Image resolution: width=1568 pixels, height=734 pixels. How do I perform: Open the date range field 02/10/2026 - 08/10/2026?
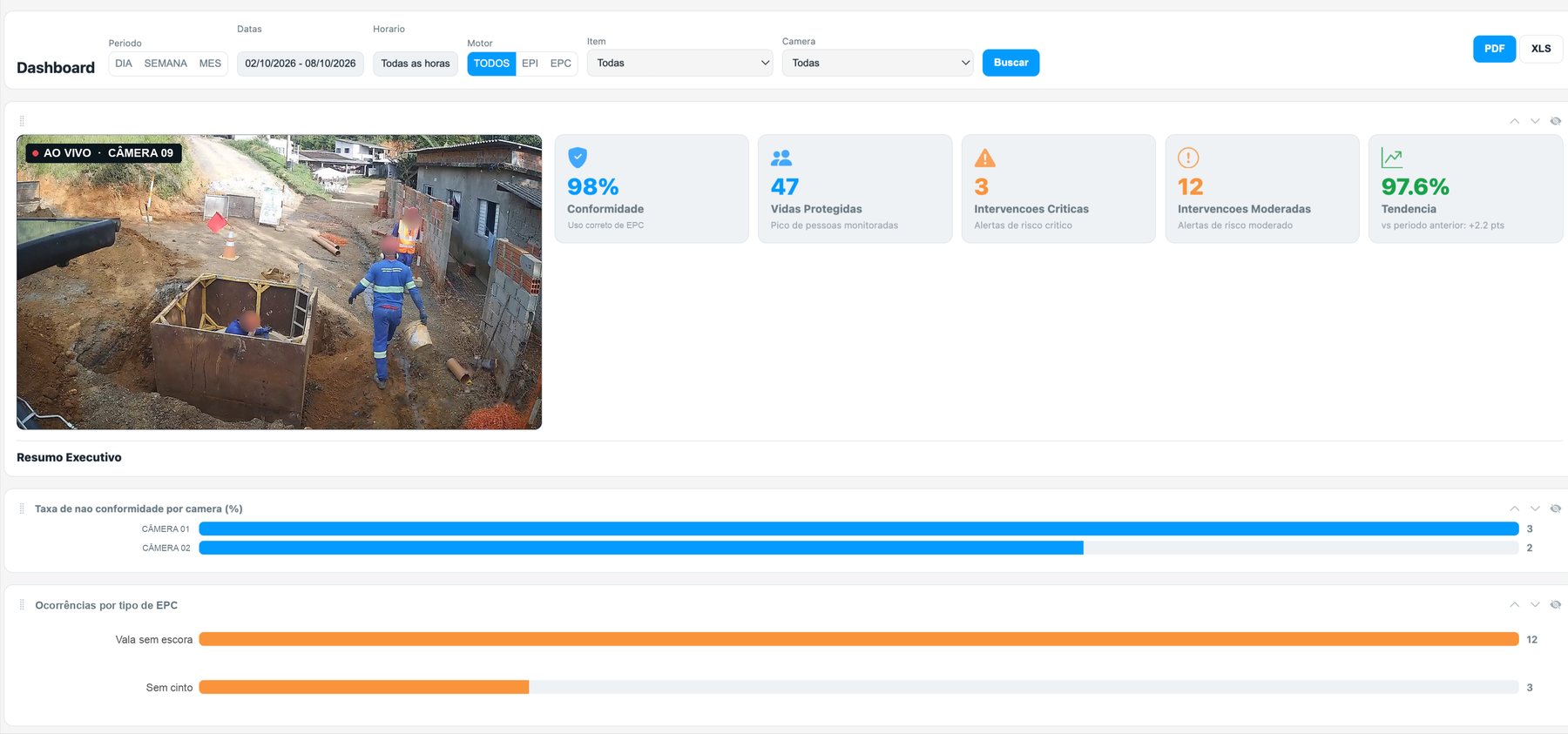[301, 64]
